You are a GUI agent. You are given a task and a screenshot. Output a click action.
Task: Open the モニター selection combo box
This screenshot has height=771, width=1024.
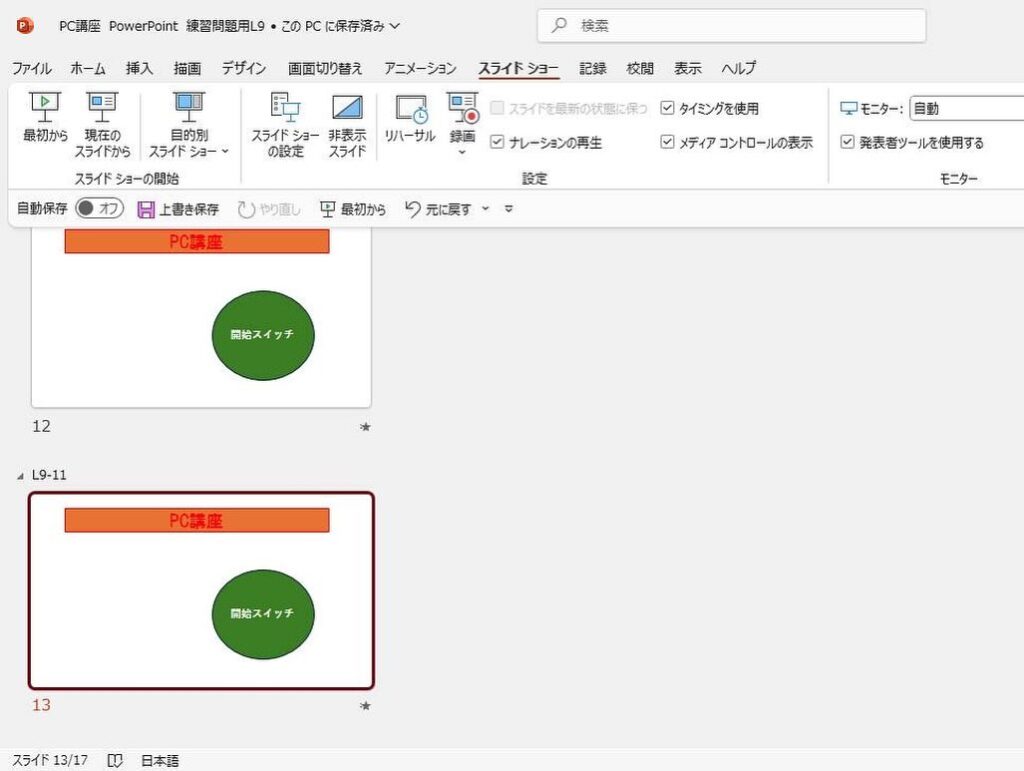965,108
